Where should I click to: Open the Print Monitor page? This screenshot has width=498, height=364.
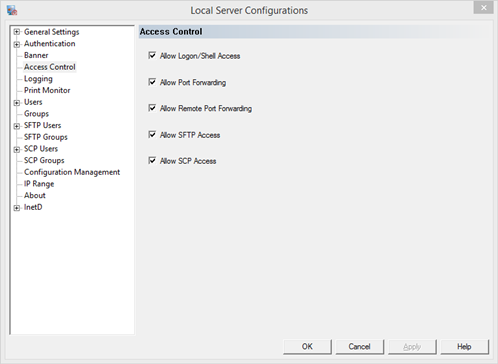point(47,90)
